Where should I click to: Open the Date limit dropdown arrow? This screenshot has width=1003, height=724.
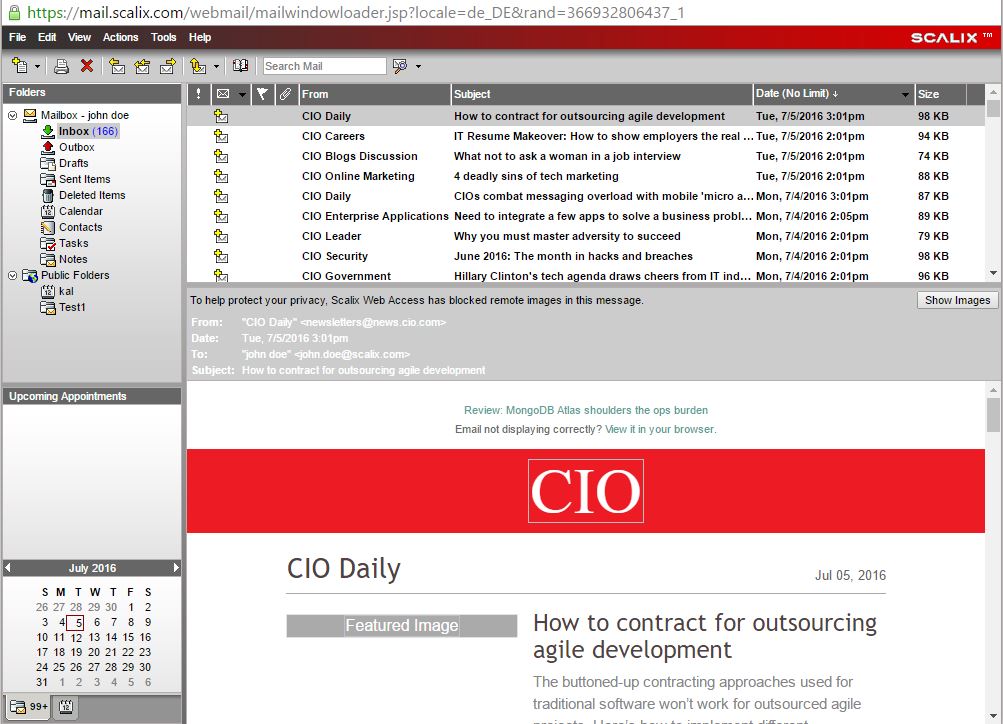[905, 95]
